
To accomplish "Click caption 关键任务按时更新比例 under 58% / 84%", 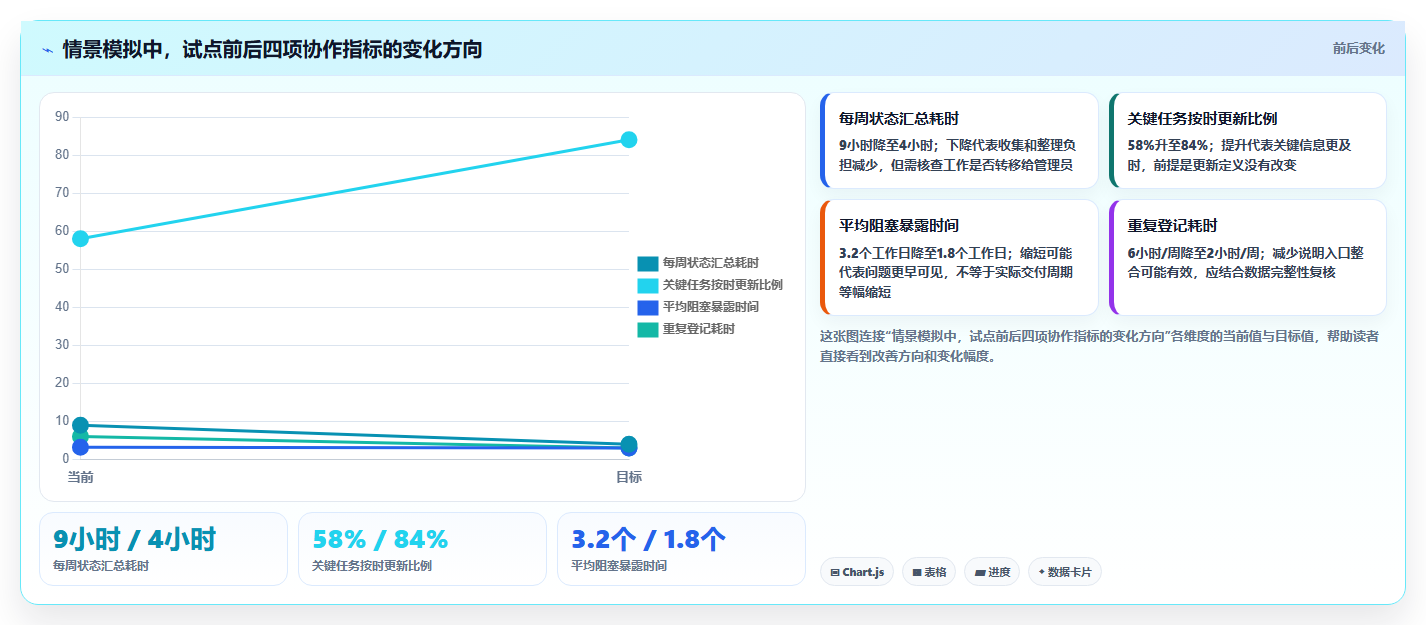I will point(372,566).
